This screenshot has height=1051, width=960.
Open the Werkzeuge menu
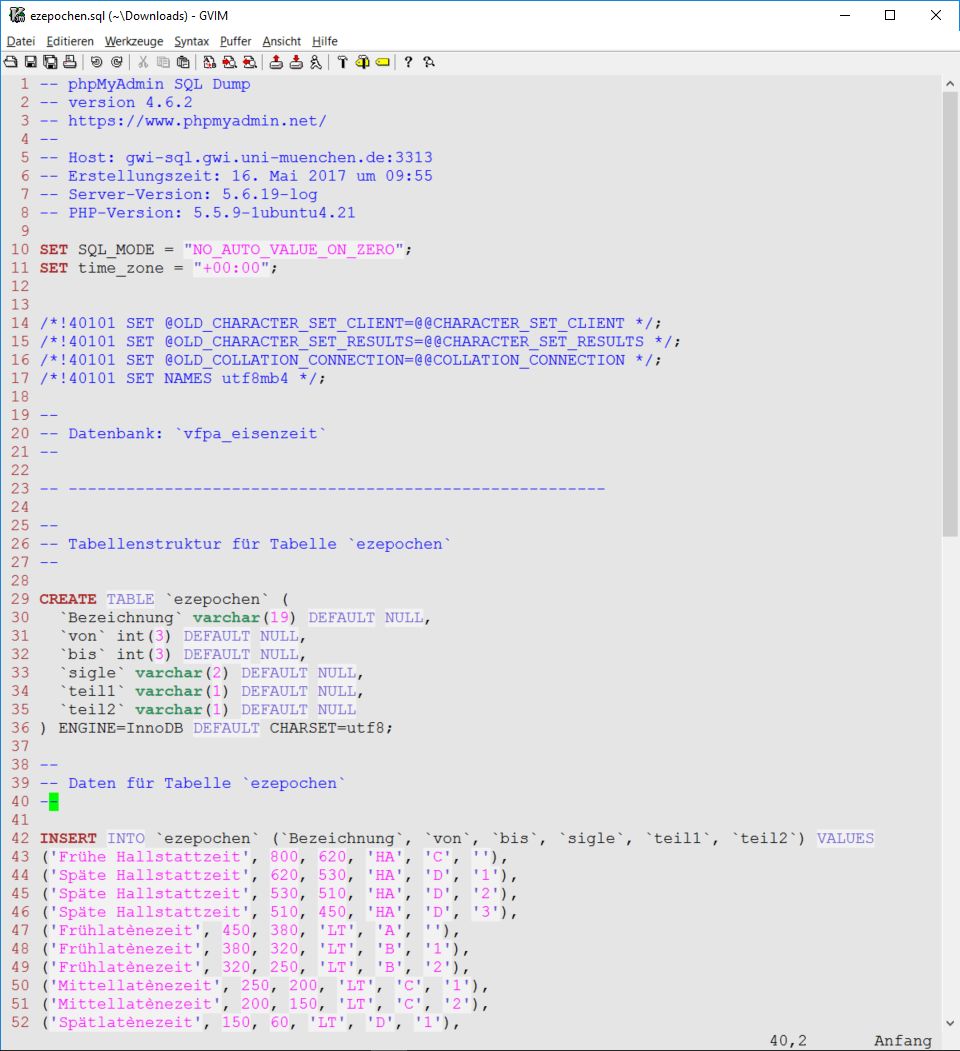[x=134, y=42]
